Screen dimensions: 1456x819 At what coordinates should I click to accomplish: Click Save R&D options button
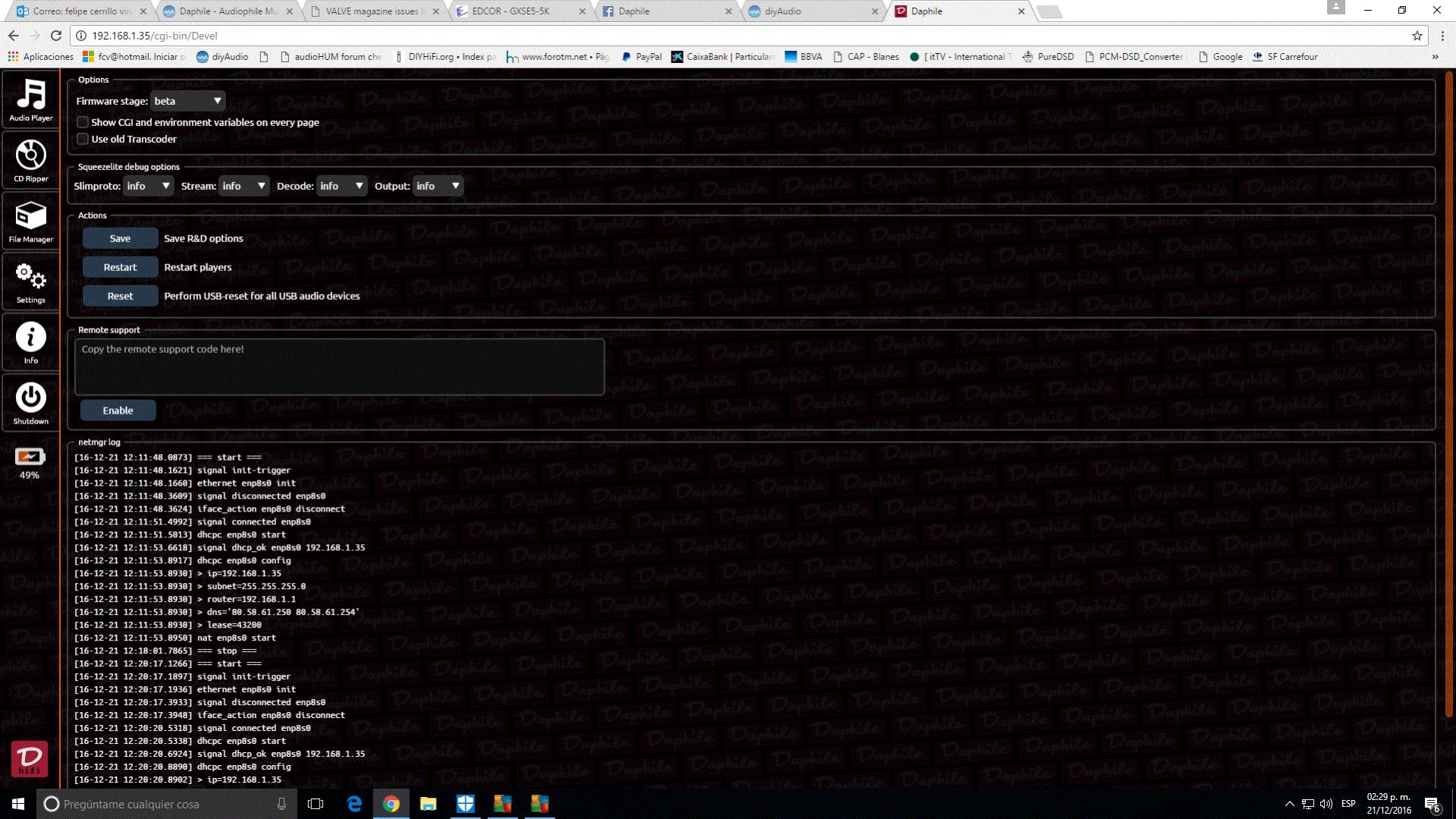coord(120,238)
